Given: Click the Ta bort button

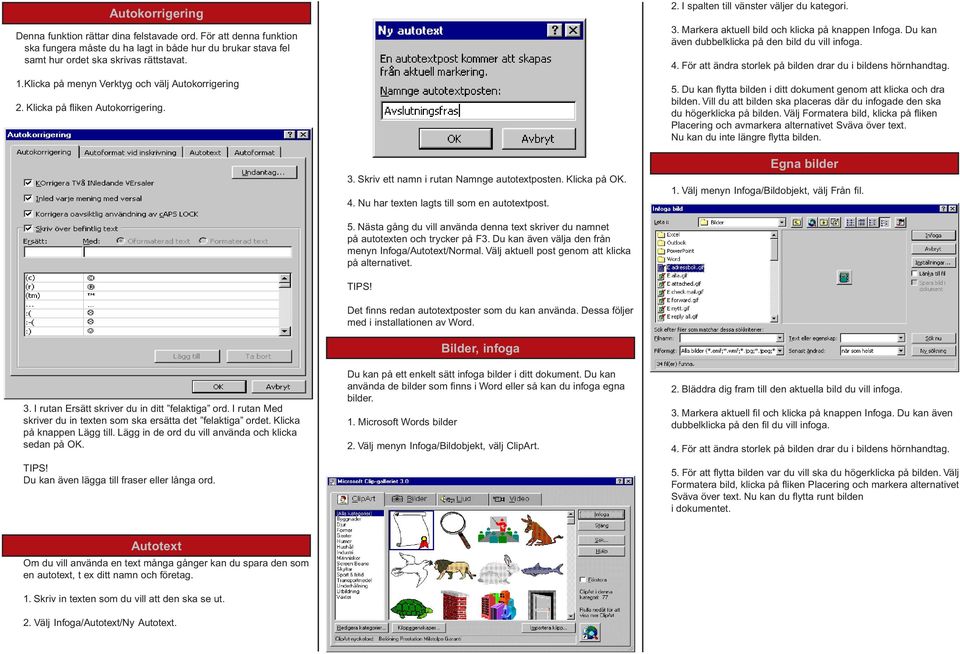Looking at the screenshot, I should (x=259, y=356).
